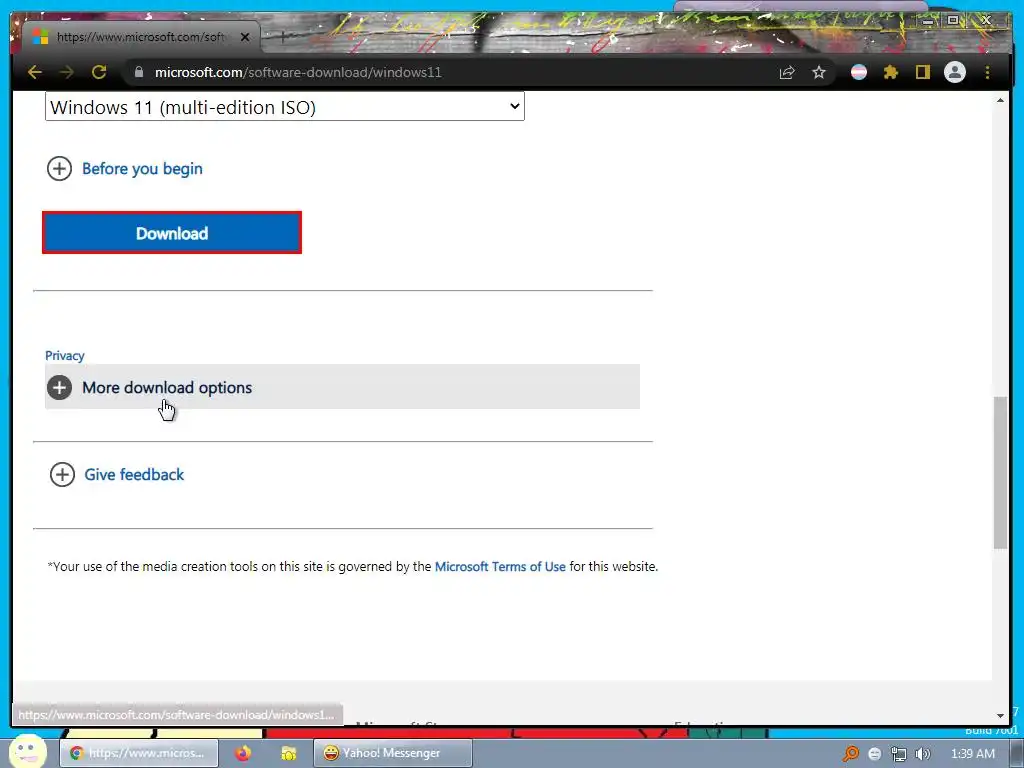
Task: Open the extensions puzzle icon
Action: [891, 72]
